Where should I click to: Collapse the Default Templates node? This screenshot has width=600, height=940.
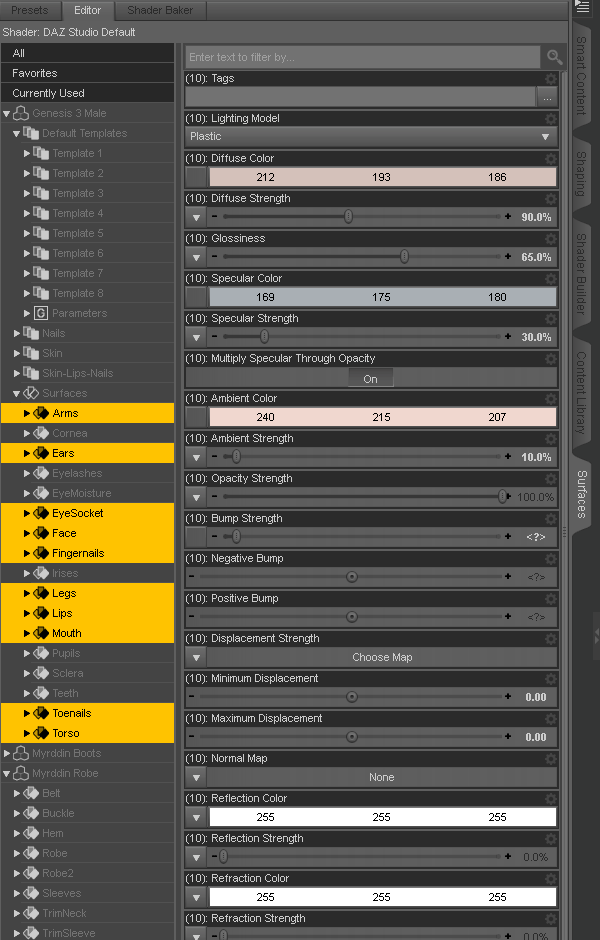click(x=17, y=133)
